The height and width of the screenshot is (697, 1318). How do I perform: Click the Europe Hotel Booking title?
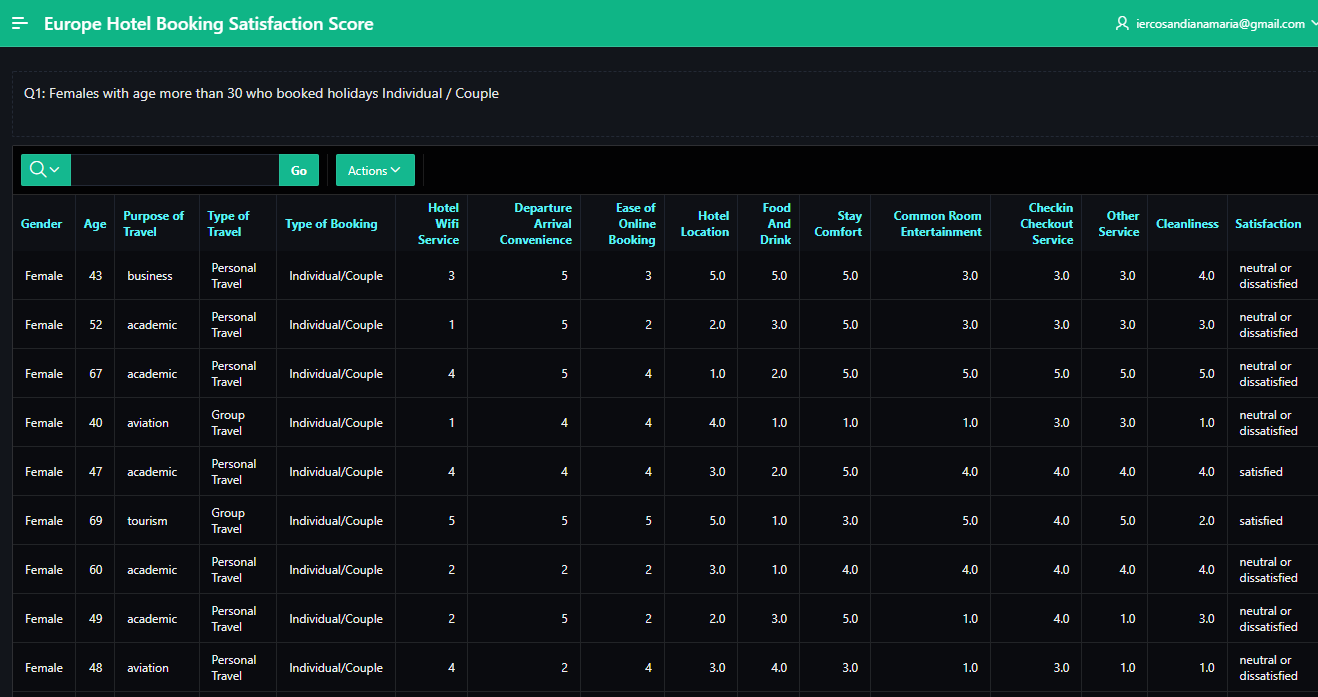pyautogui.click(x=209, y=24)
